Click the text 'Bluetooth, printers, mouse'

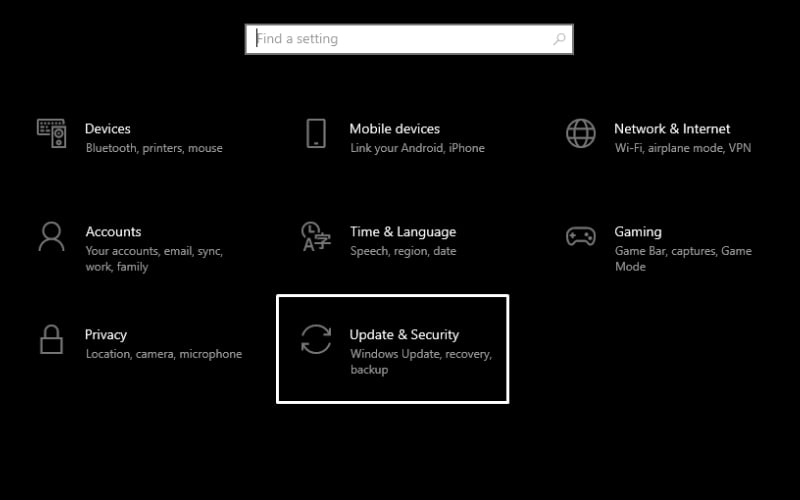pos(154,148)
